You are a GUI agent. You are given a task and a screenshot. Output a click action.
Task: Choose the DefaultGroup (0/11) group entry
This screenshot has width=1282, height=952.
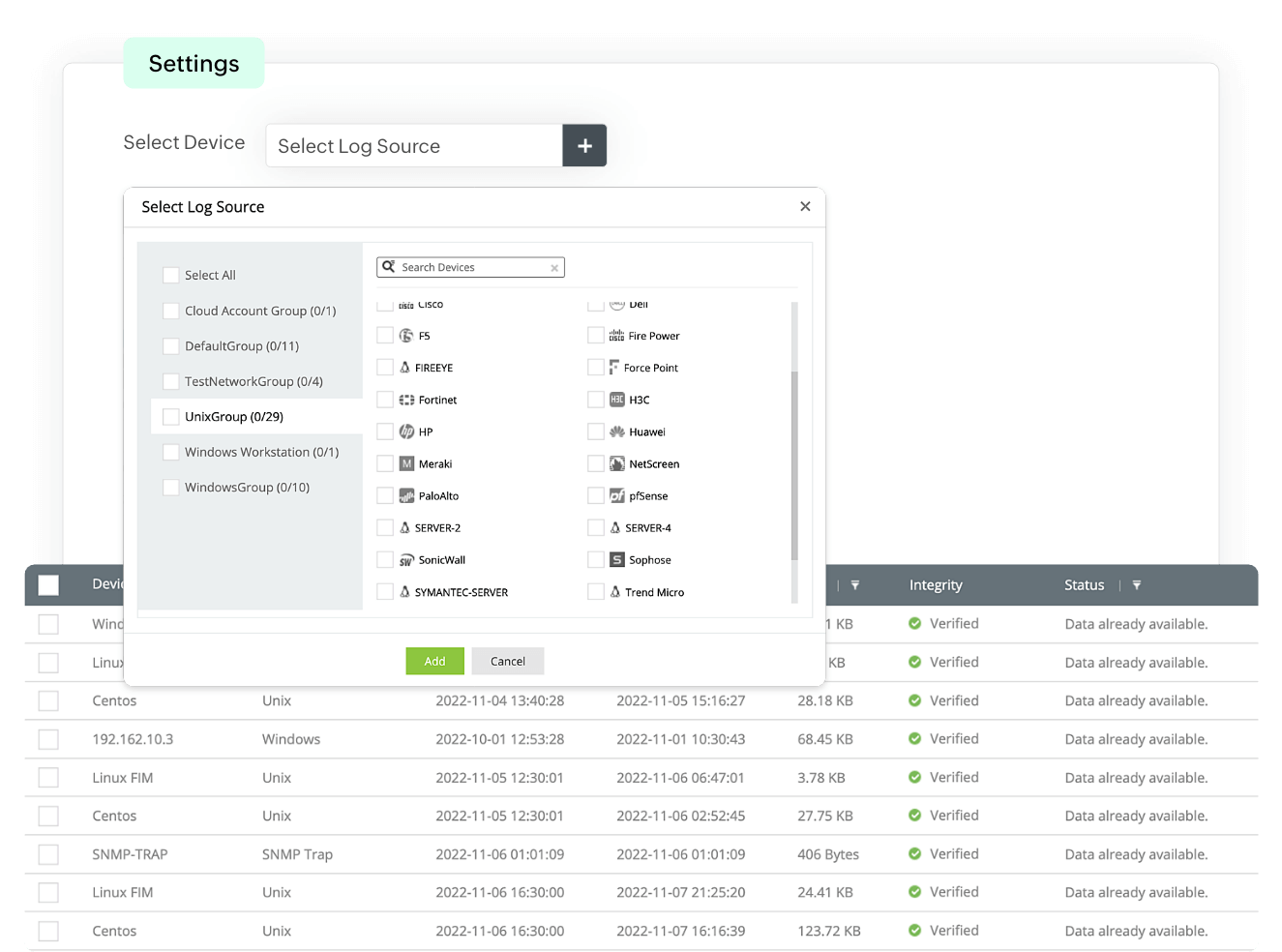242,346
